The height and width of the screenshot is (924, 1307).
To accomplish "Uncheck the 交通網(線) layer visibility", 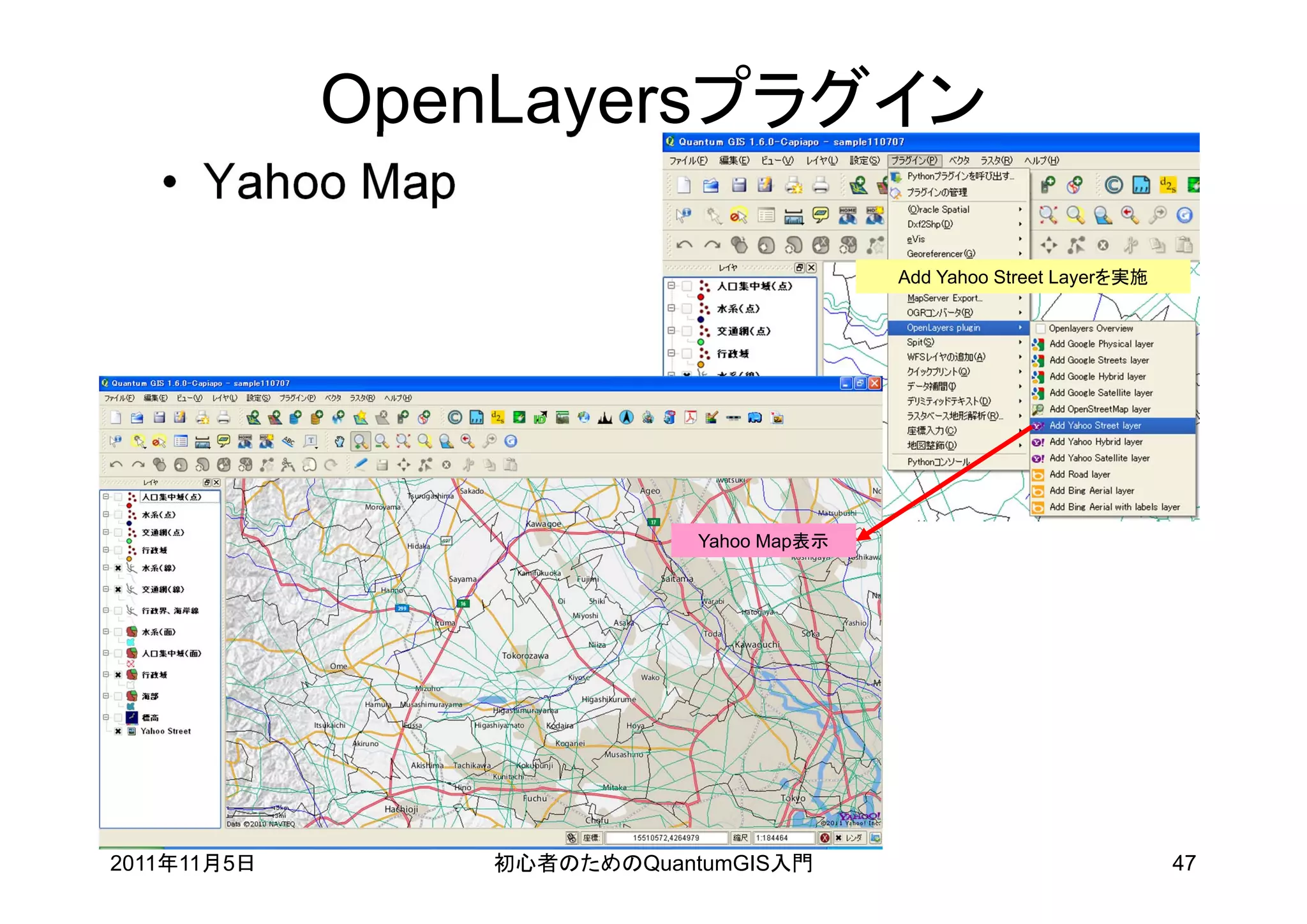I will click(x=118, y=590).
